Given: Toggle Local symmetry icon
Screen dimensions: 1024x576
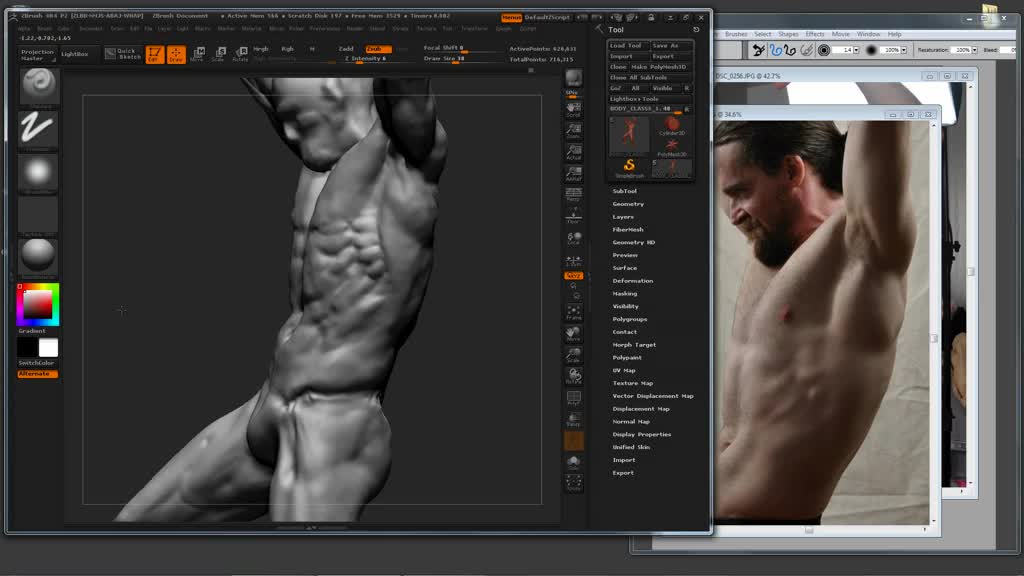Looking at the screenshot, I should (573, 238).
